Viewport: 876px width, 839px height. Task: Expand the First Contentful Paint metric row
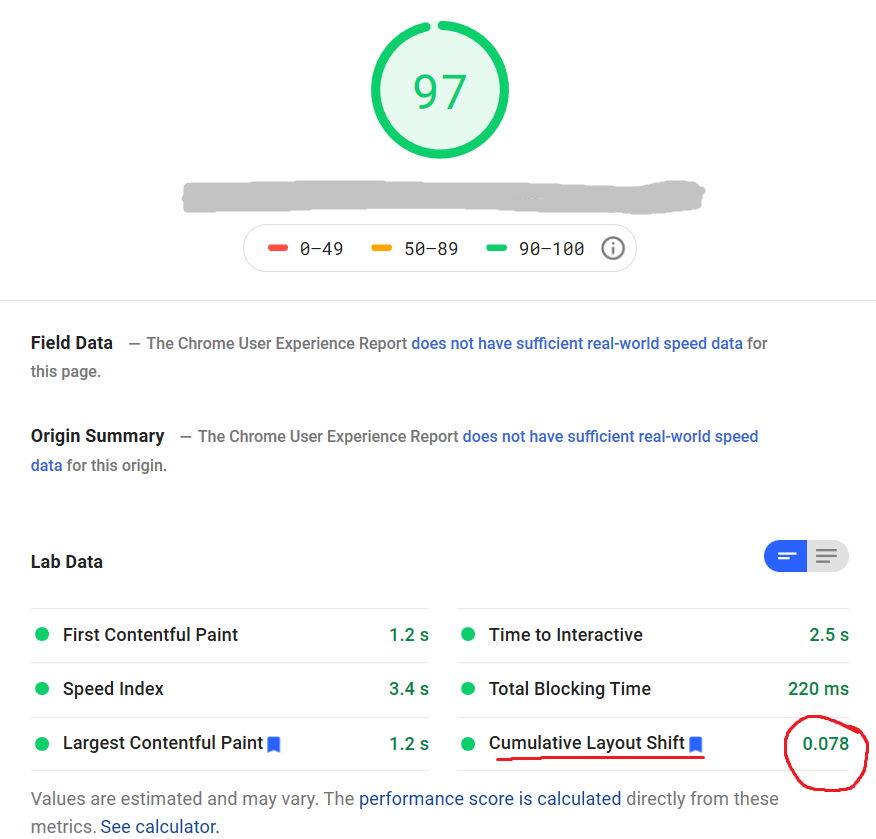pyautogui.click(x=150, y=634)
